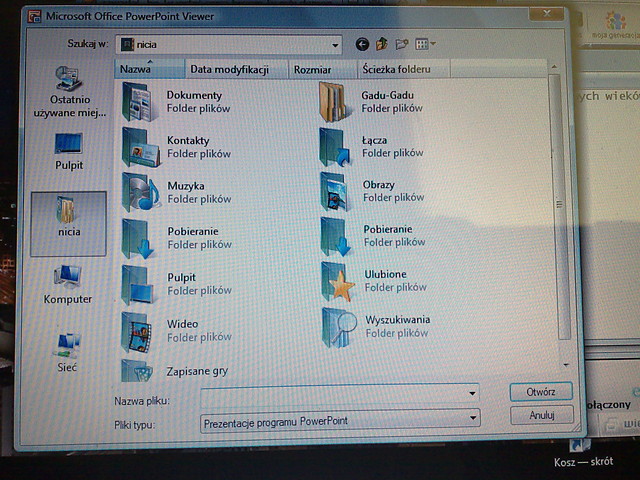Click the Dokumenty folder name text
The image size is (640, 480).
tap(194, 95)
